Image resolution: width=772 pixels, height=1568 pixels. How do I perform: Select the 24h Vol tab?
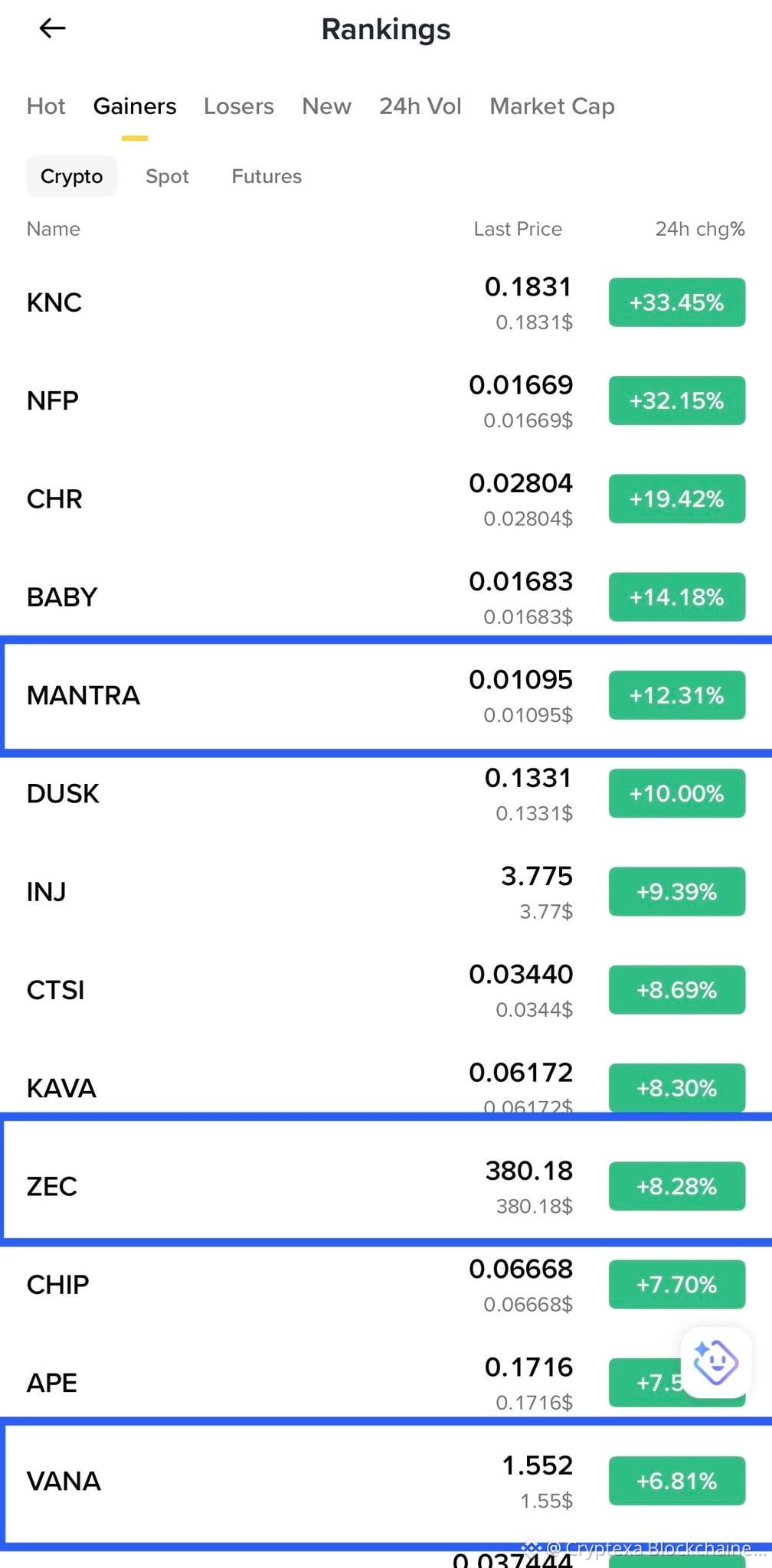pyautogui.click(x=420, y=106)
